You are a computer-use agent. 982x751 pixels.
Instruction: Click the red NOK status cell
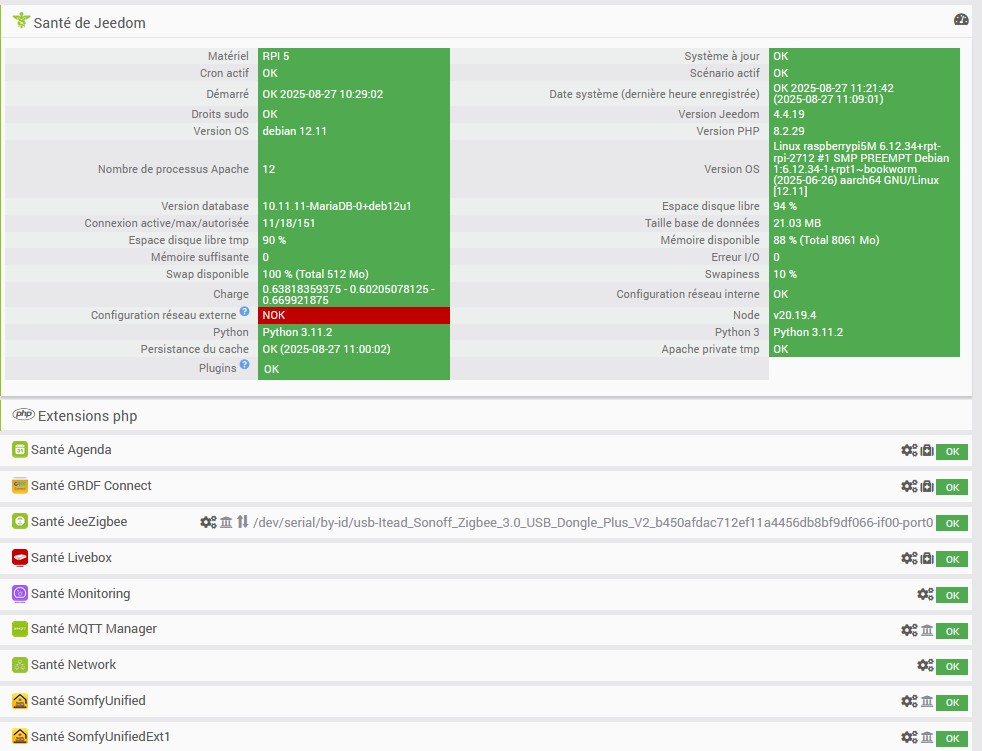[354, 315]
